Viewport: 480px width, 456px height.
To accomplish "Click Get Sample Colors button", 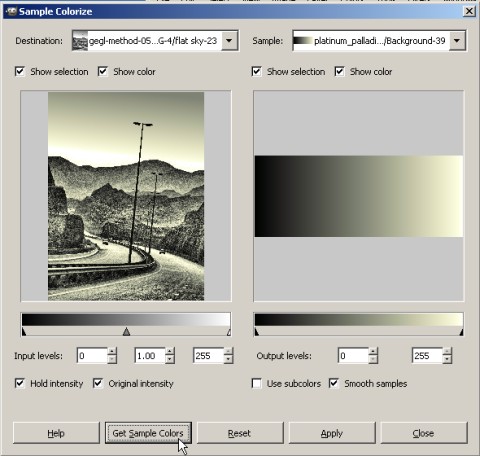I will point(148,433).
